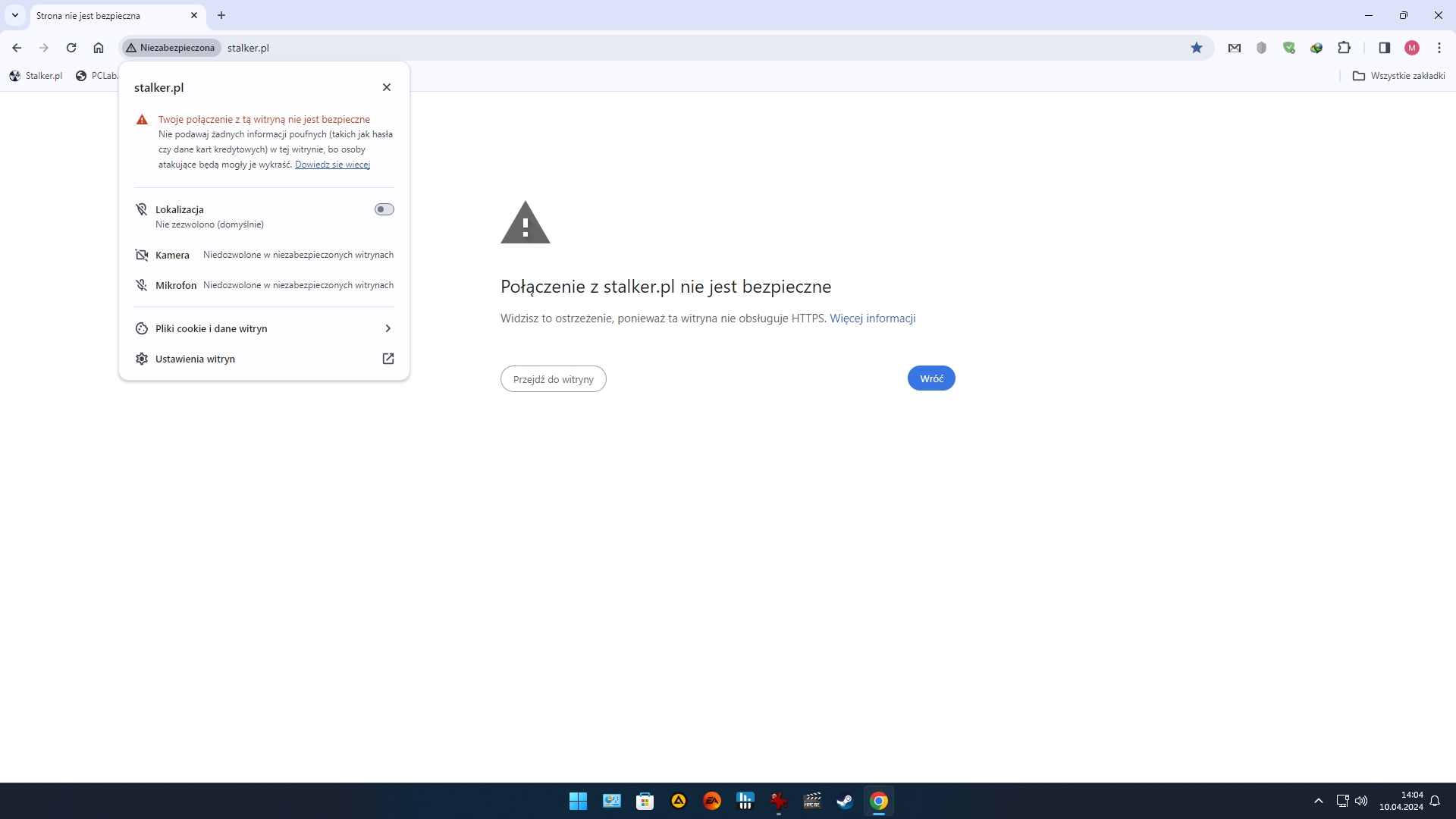This screenshot has height=819, width=1456.
Task: Toggle the Lokalizacja permission switch
Action: 384,209
